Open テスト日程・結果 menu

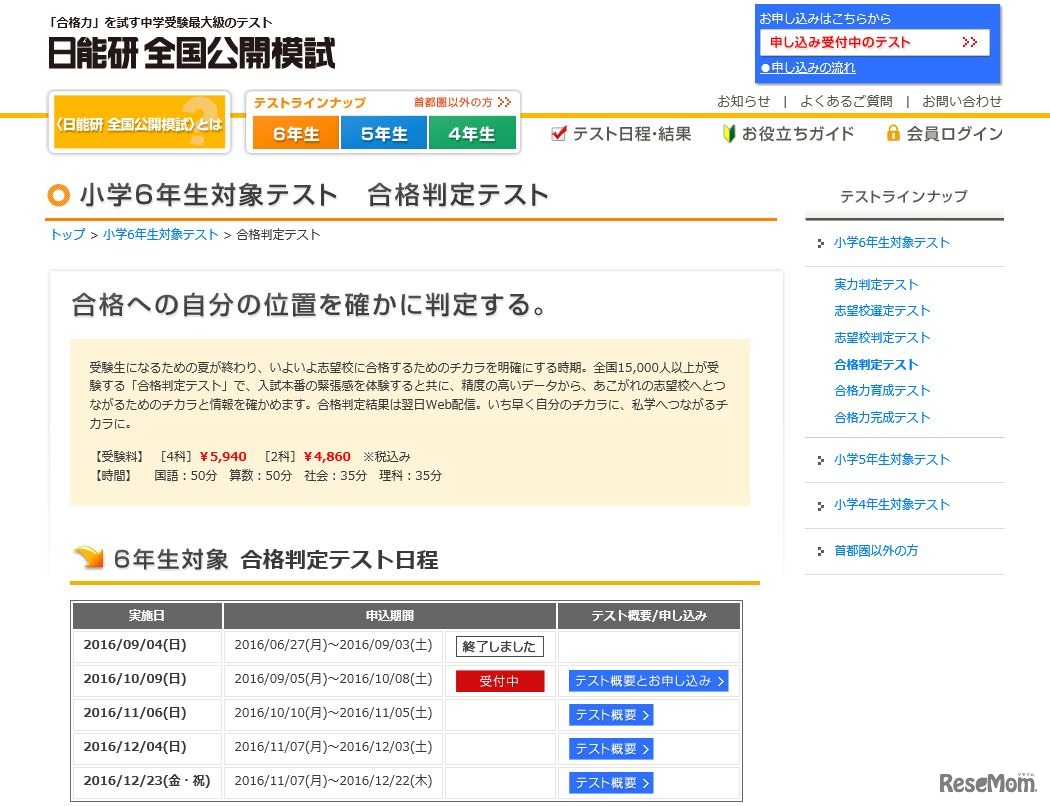coord(631,134)
